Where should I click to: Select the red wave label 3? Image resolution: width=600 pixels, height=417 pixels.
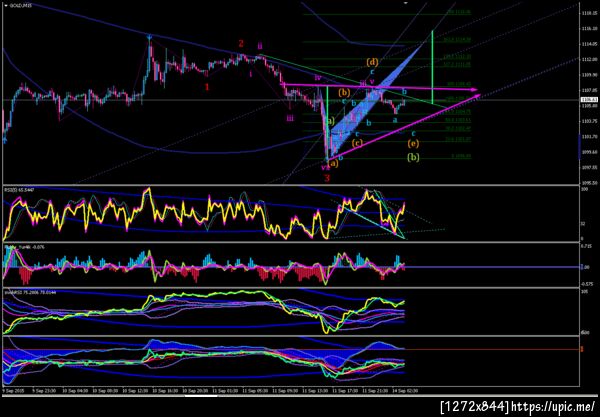point(327,178)
